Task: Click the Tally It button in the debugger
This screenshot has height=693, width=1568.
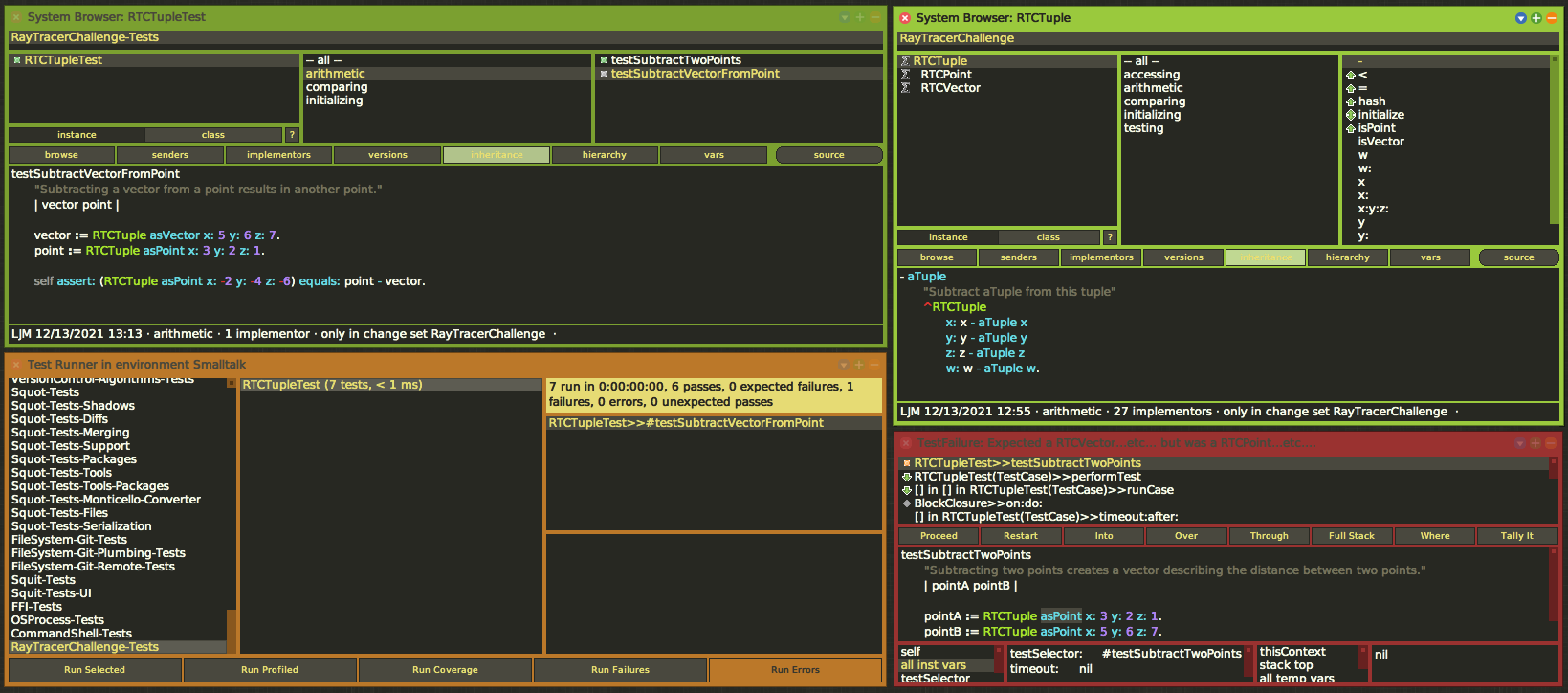Action: click(x=1516, y=536)
